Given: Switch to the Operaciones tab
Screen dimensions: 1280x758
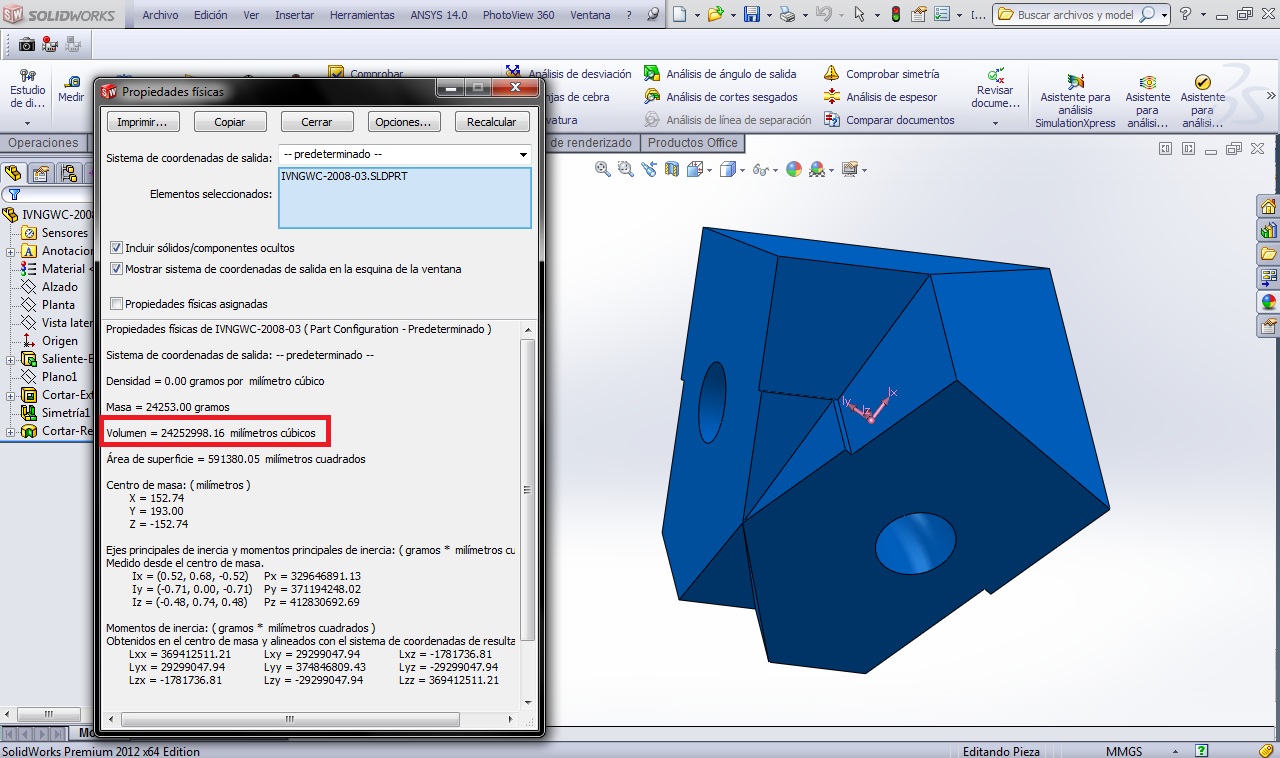Looking at the screenshot, I should click(x=43, y=143).
